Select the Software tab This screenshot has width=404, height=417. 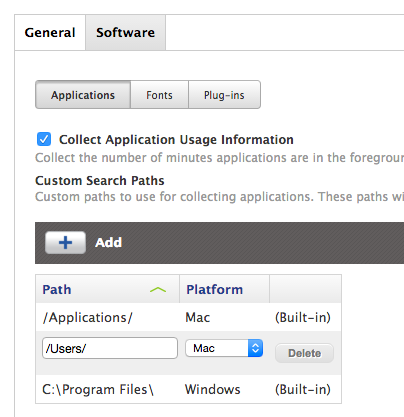126,33
